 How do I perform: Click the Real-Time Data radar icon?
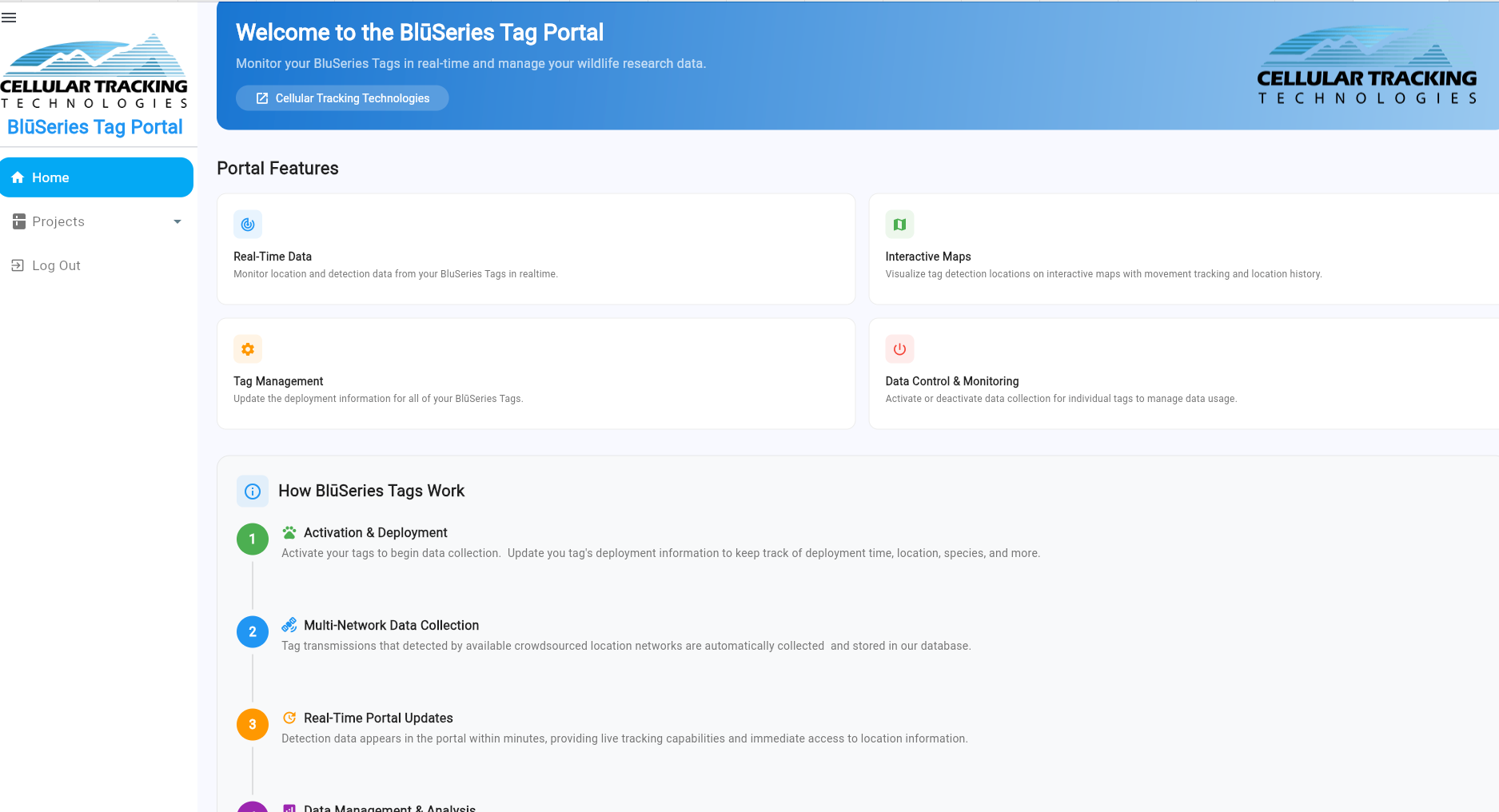tap(248, 225)
